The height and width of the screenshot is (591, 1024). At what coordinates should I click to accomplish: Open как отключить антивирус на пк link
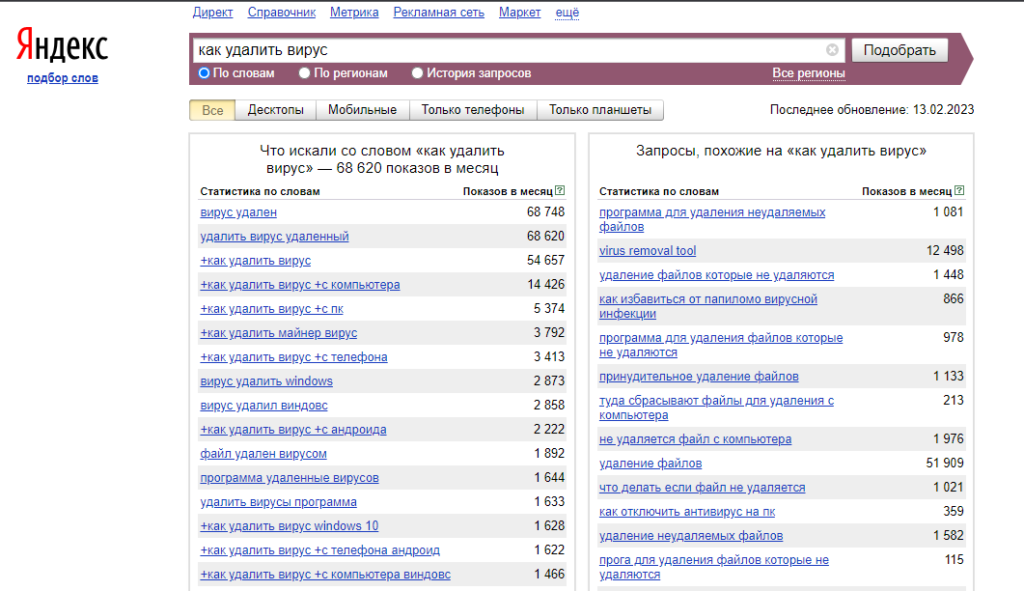[x=687, y=512]
